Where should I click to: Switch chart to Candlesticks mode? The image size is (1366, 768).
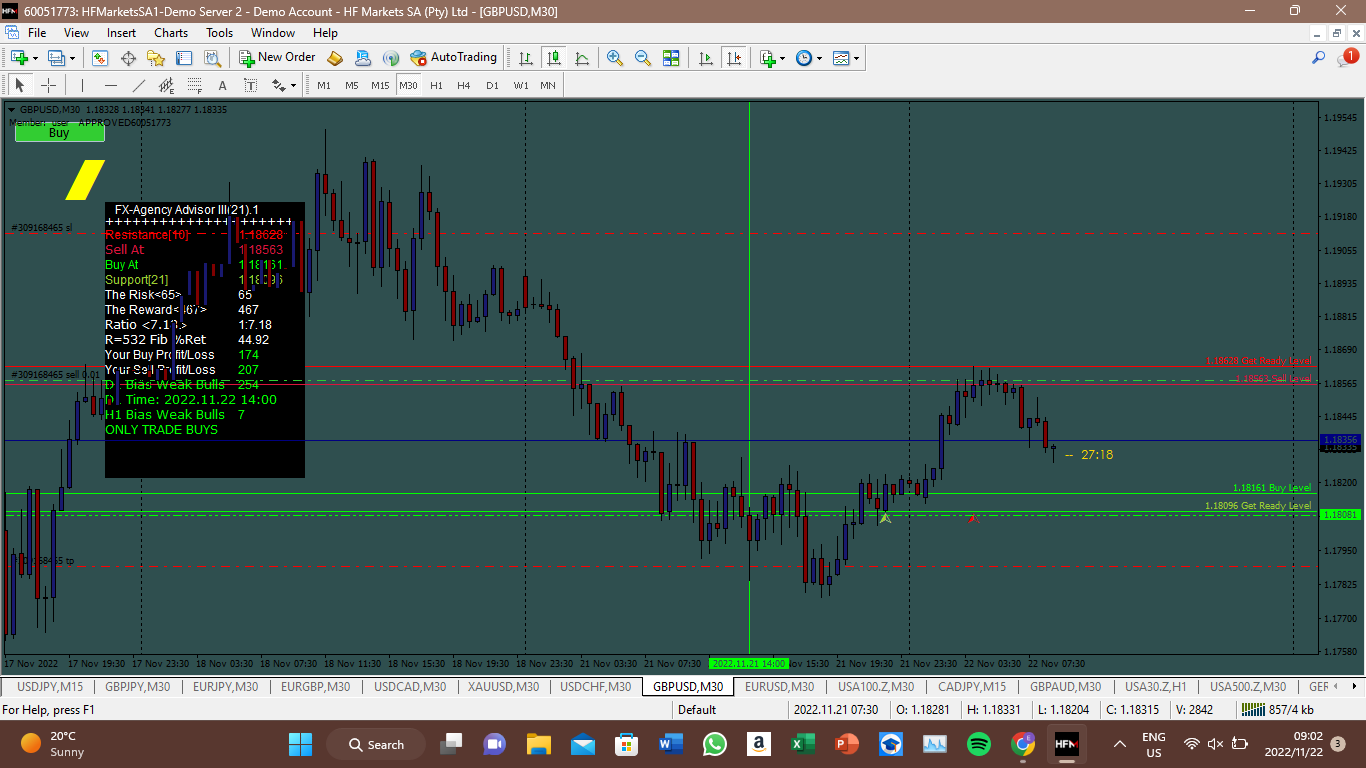point(553,58)
